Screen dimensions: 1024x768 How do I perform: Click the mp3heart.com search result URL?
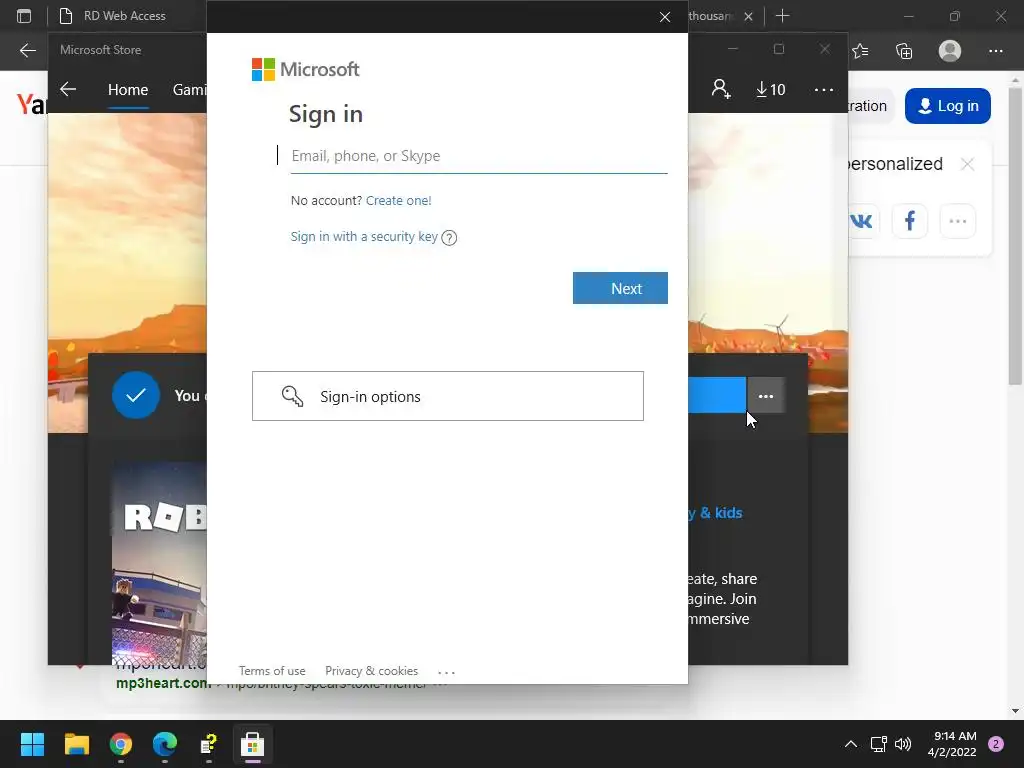[x=163, y=683]
